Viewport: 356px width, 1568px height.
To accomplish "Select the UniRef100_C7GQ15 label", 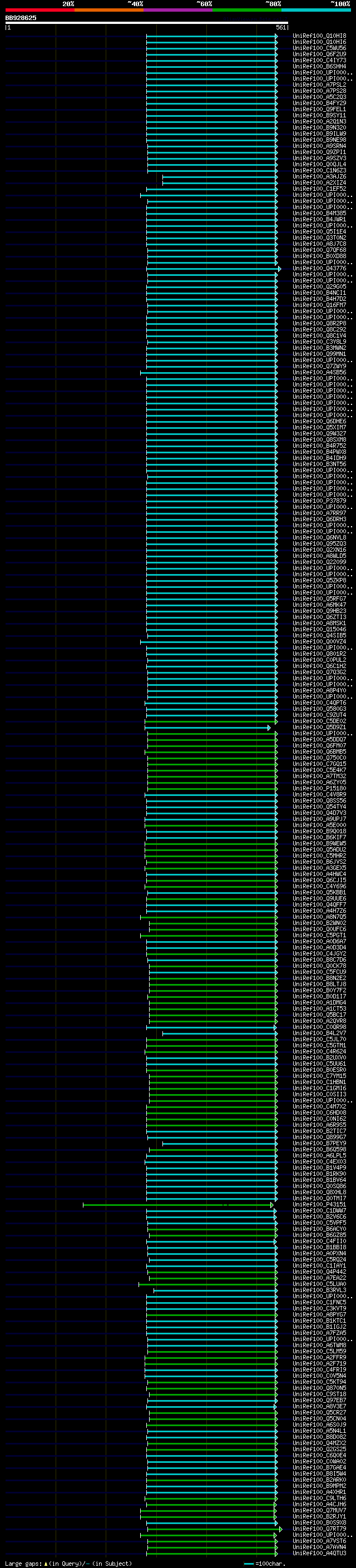I will pyautogui.click(x=319, y=764).
